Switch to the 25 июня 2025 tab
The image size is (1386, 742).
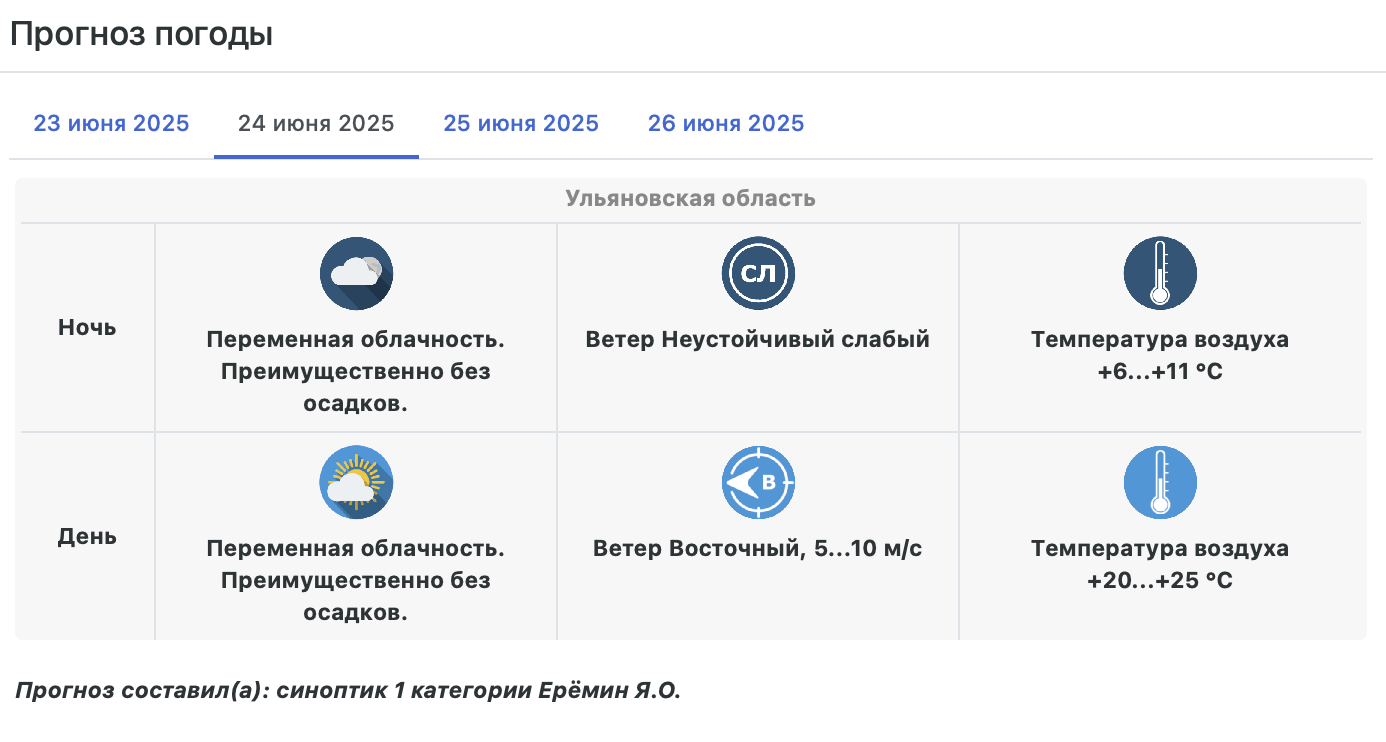pos(521,124)
